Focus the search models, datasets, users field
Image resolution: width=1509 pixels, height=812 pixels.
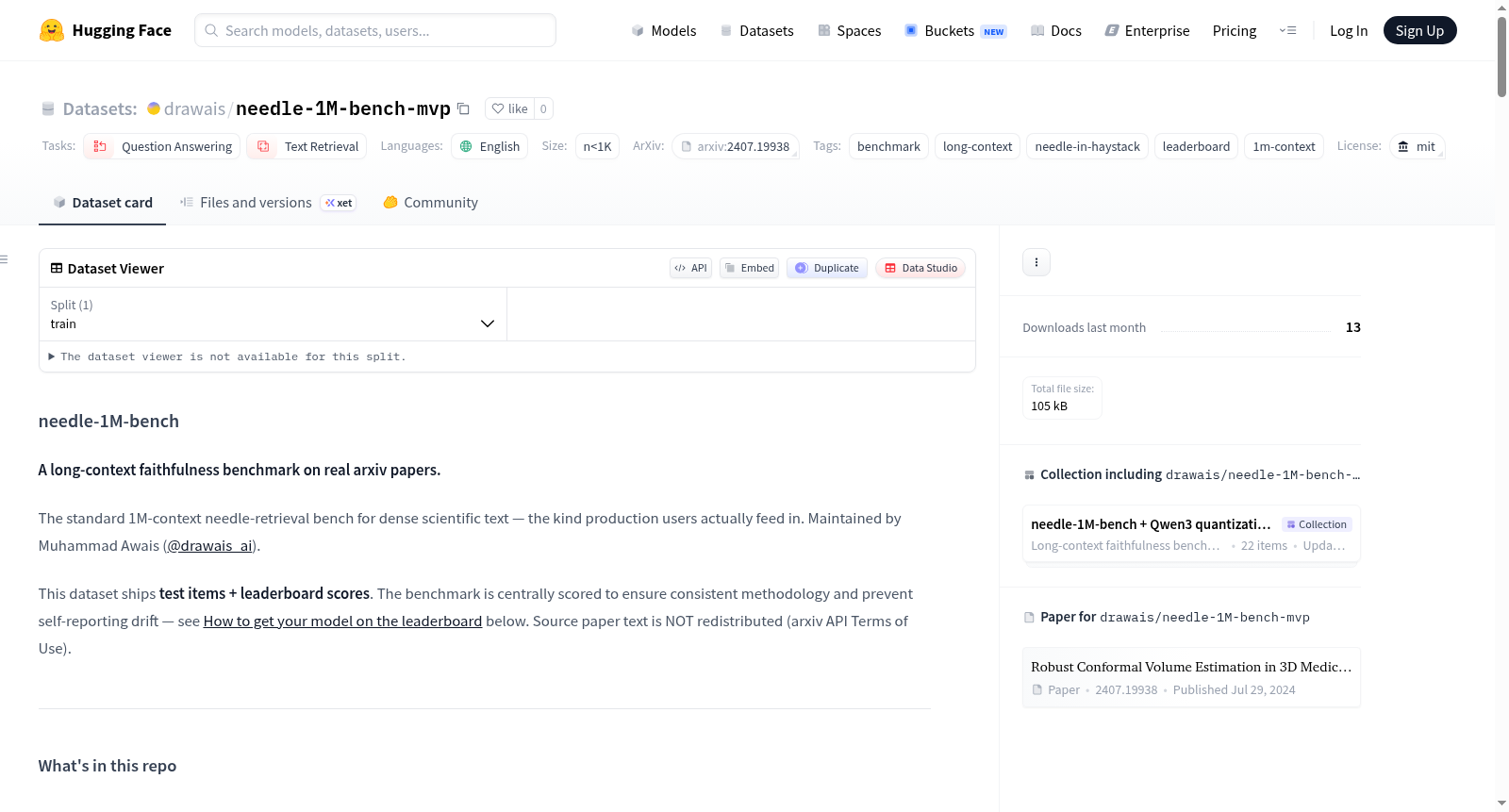pyautogui.click(x=375, y=30)
